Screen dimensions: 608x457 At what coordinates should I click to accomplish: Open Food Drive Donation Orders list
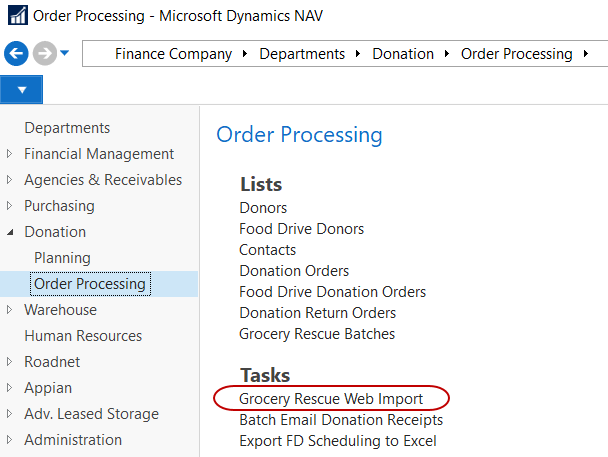[x=332, y=292]
